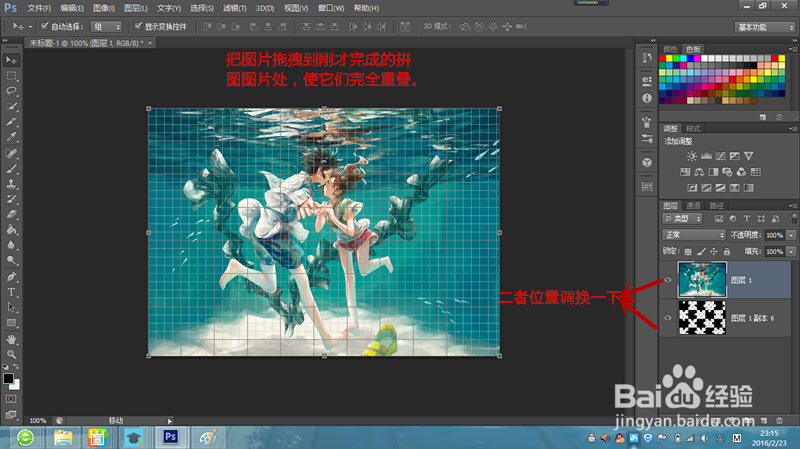Select the Eyedropper tool
Screen dimensions: 800x449
coord(11,137)
